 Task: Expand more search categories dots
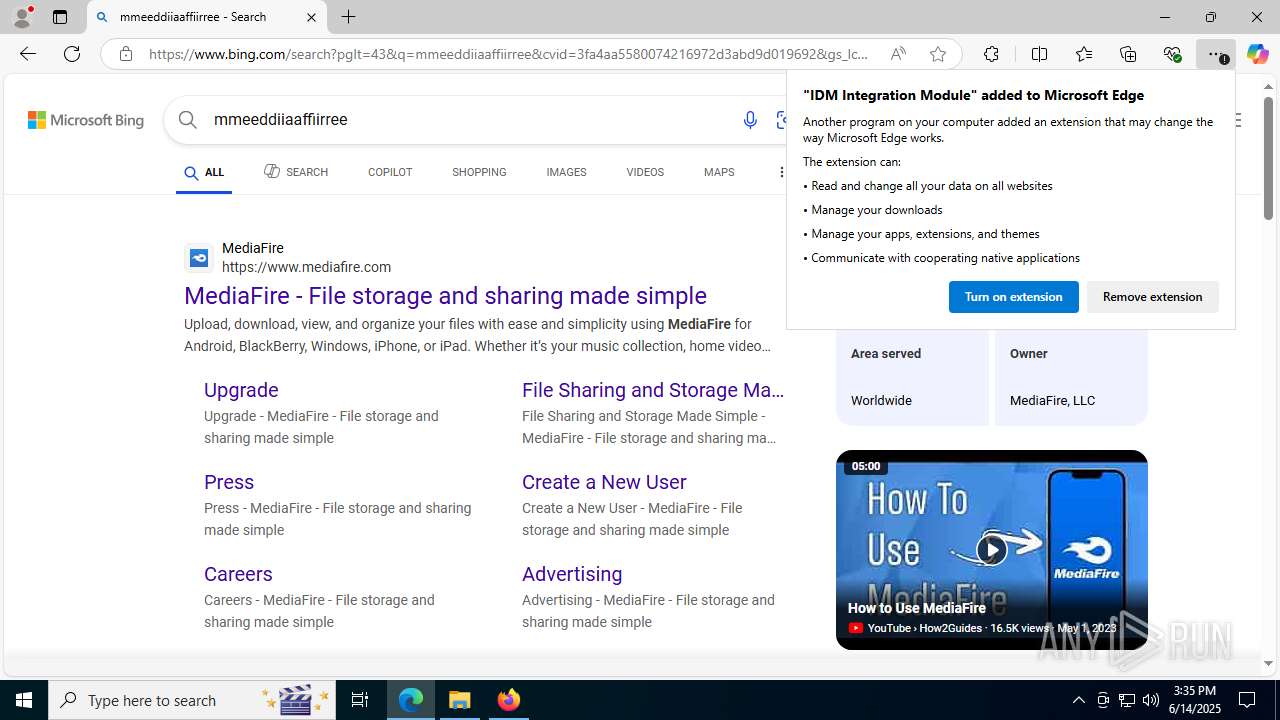[781, 172]
